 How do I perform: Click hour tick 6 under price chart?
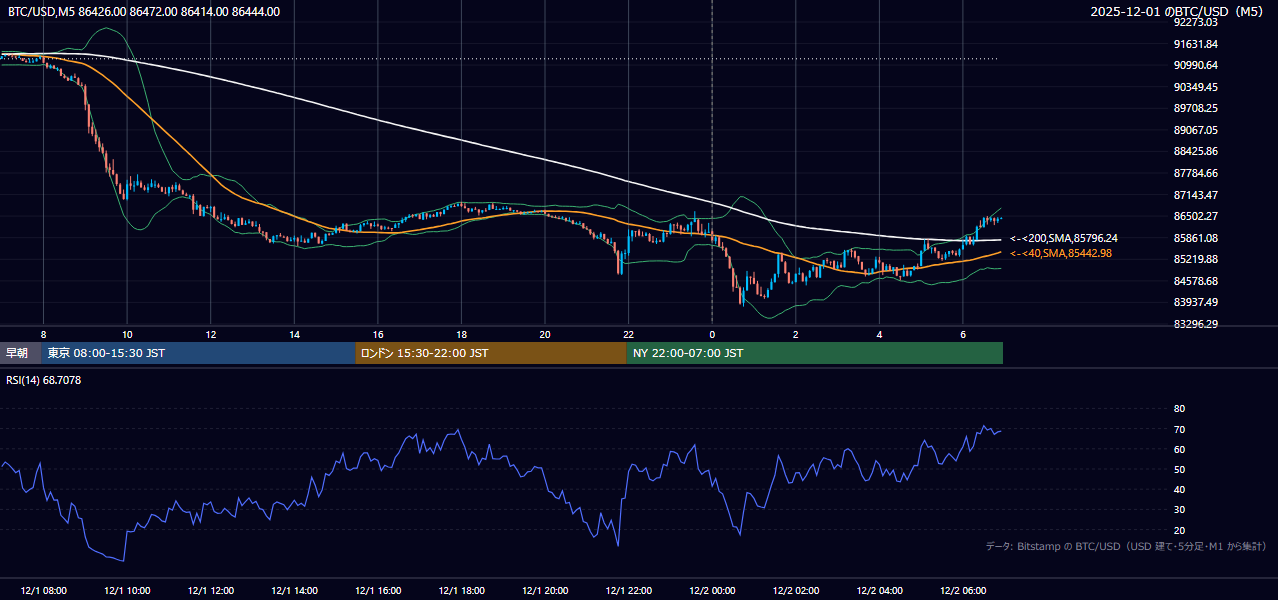[x=963, y=334]
